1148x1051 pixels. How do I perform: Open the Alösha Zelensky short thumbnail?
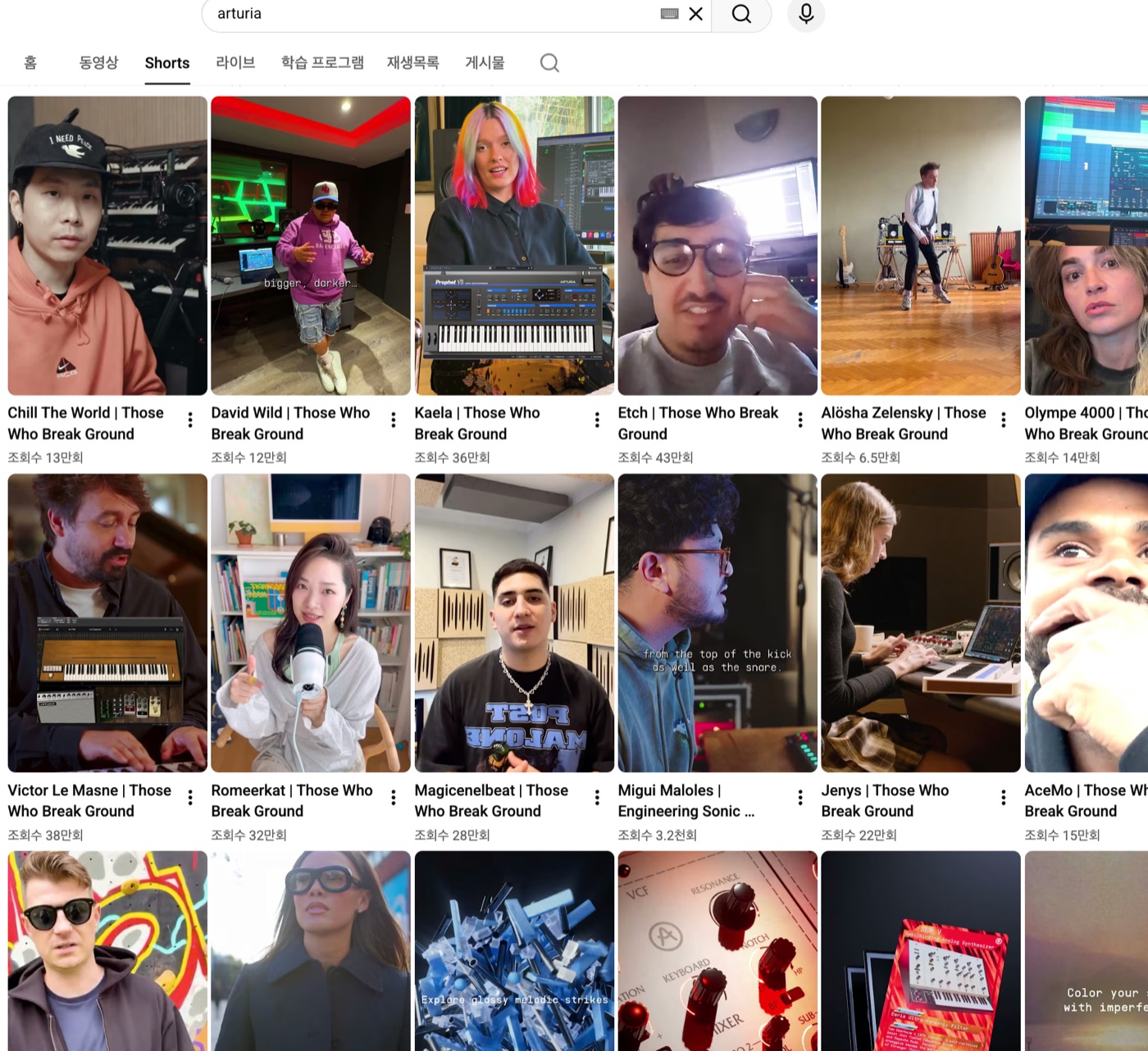pyautogui.click(x=921, y=246)
